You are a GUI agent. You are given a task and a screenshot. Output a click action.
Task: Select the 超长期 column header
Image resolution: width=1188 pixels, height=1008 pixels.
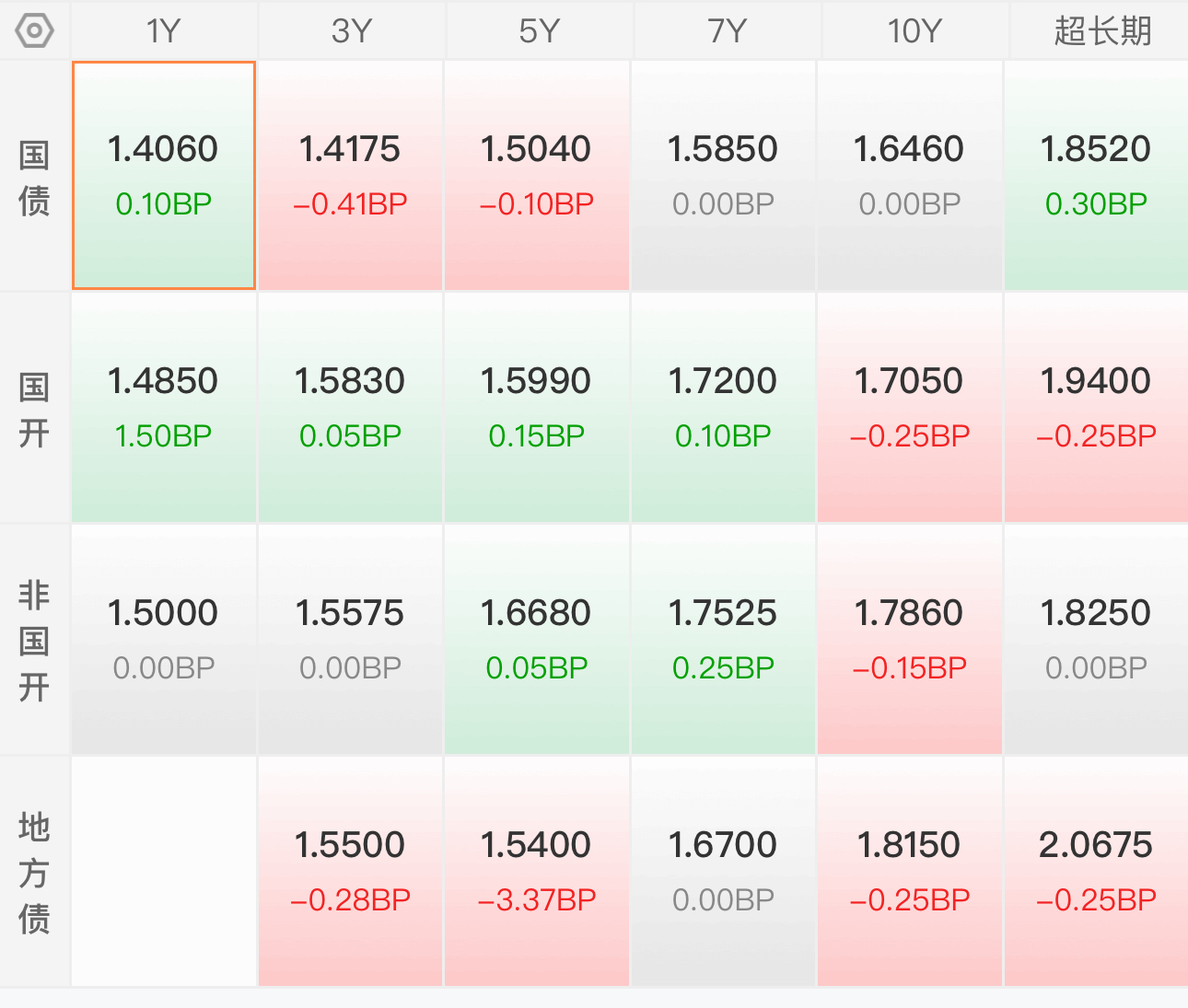coord(1101,30)
